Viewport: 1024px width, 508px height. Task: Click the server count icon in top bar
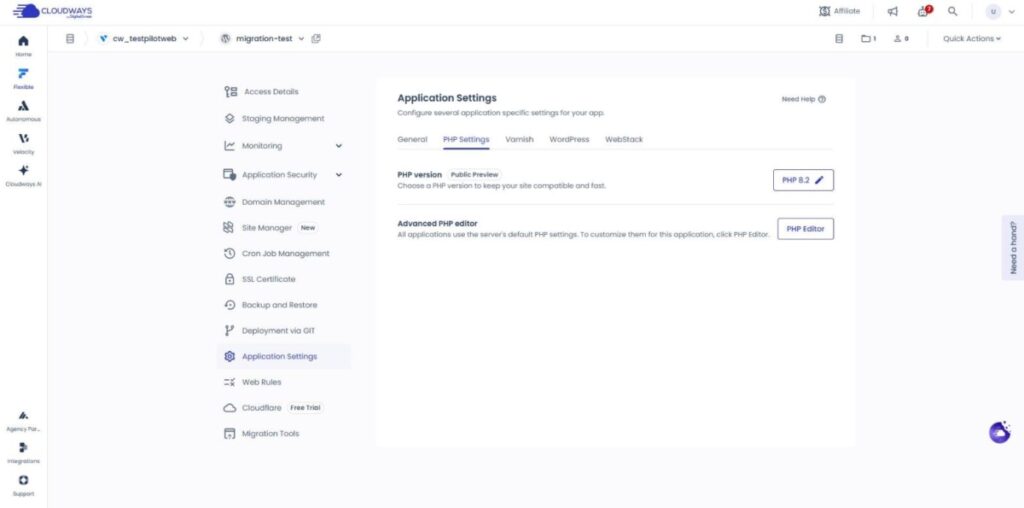(x=839, y=39)
